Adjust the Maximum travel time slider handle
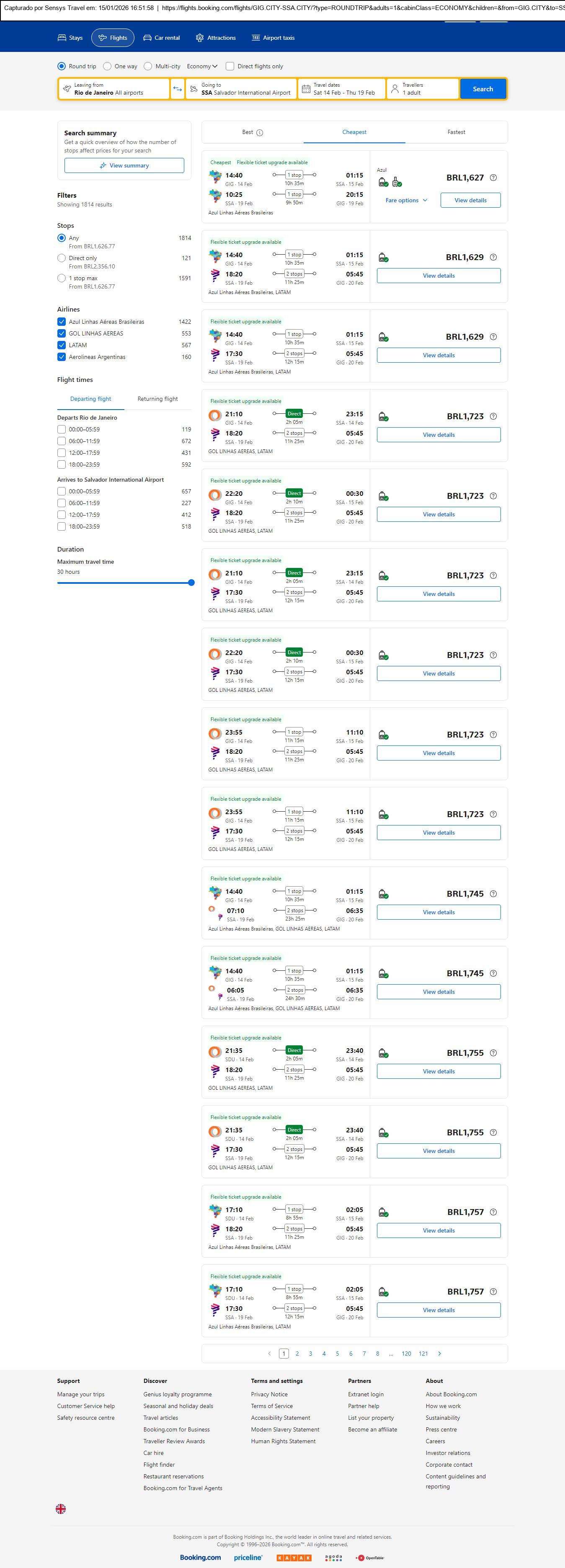This screenshot has height=1568, width=565. click(x=191, y=583)
